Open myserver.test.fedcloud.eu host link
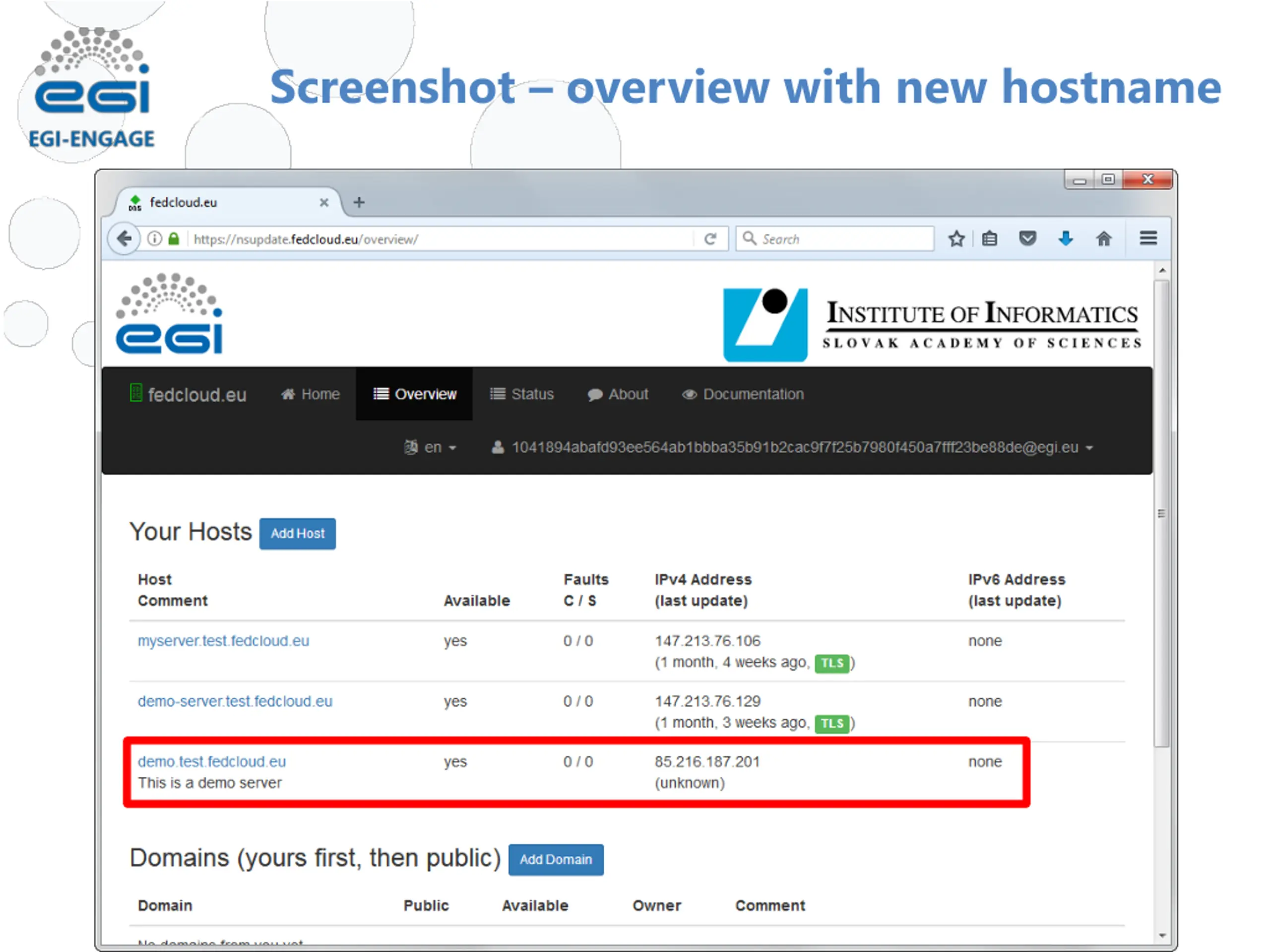 (x=223, y=641)
